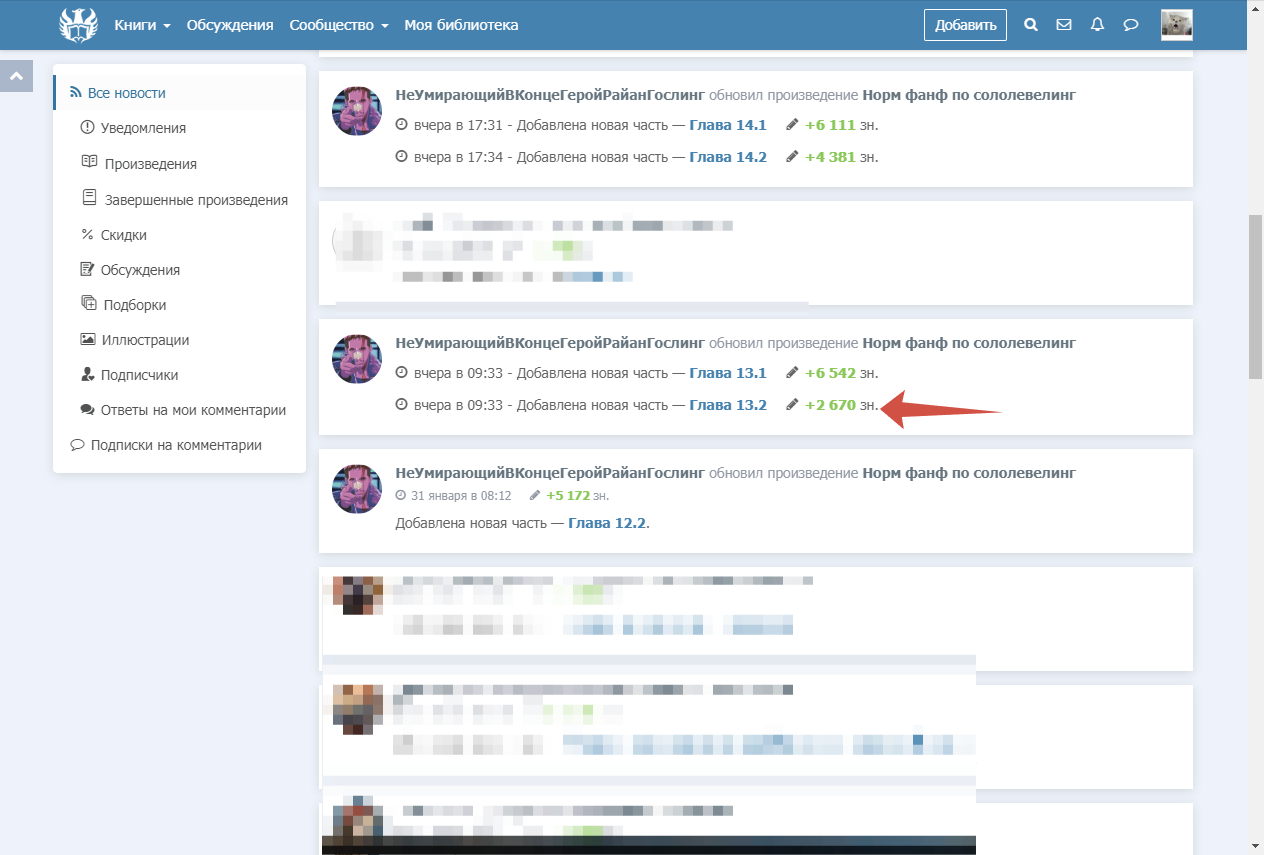Select Подписки на комментарии in sidebar

[176, 445]
